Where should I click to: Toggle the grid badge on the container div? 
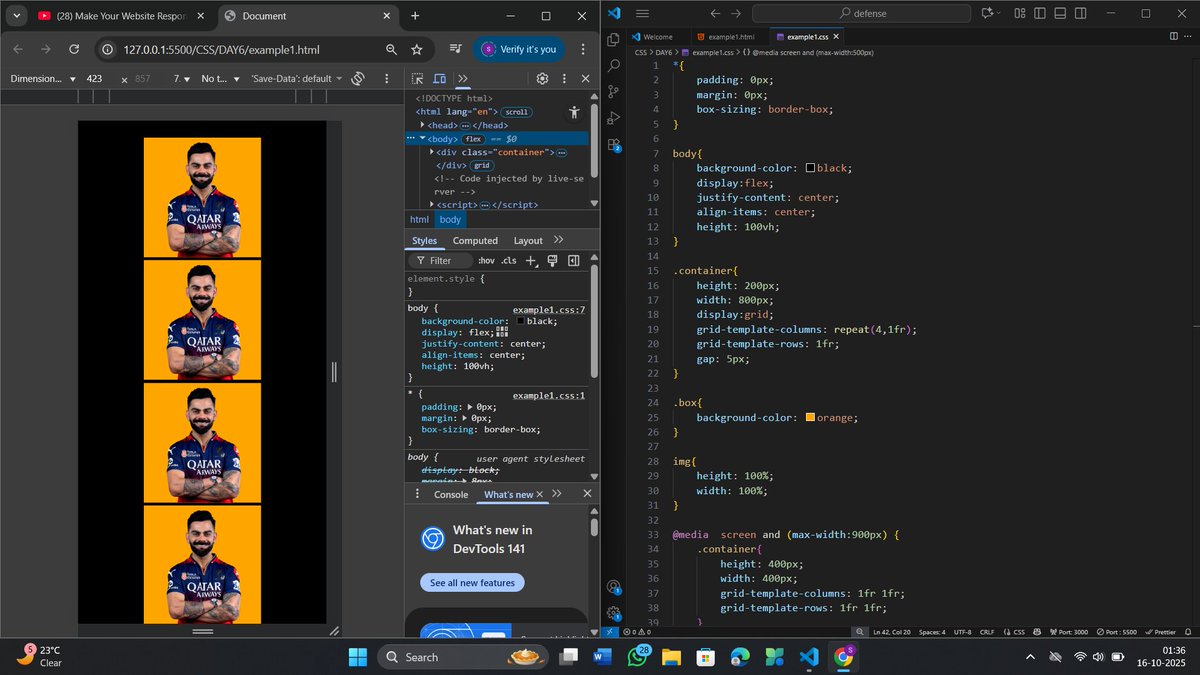[482, 165]
